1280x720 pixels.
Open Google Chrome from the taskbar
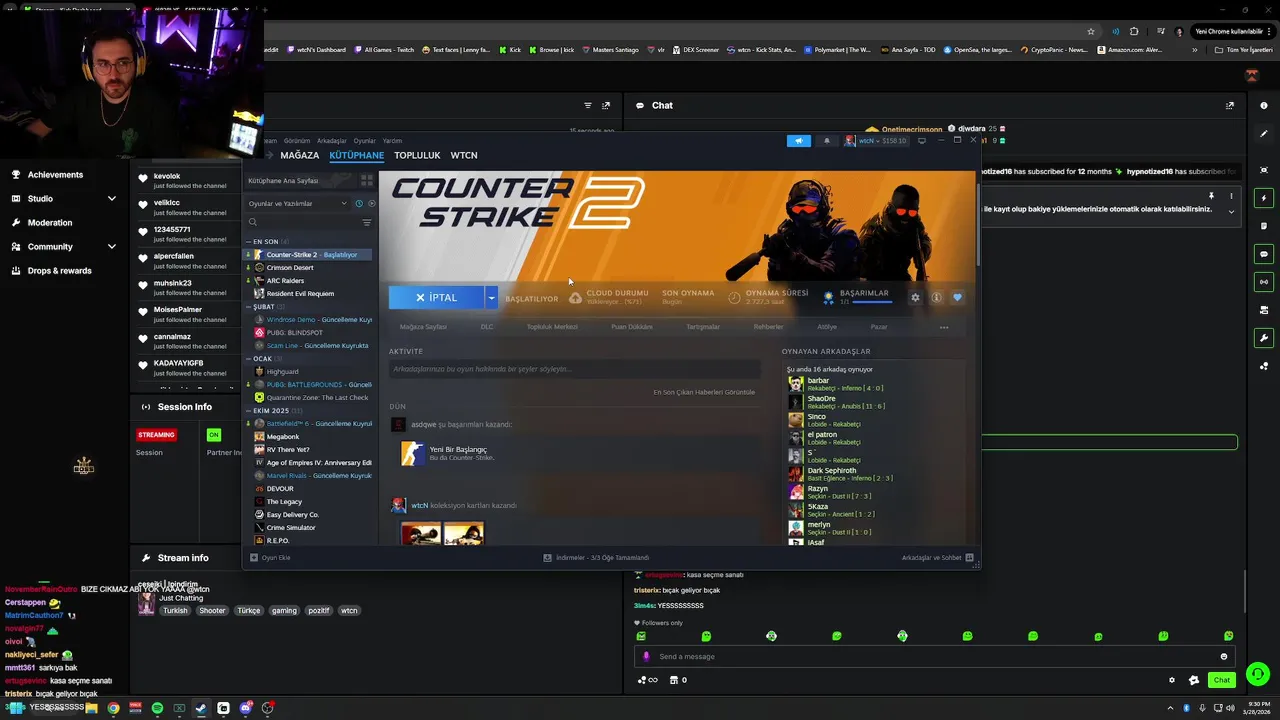(x=113, y=708)
